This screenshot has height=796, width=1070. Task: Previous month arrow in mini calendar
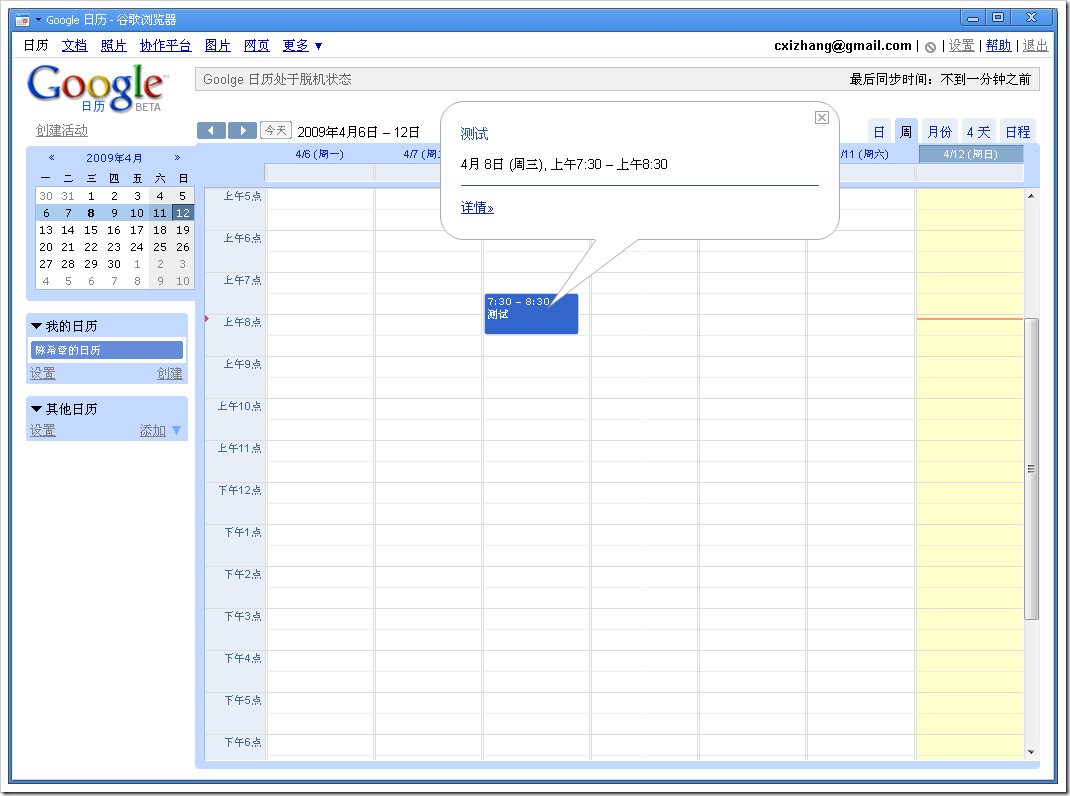coord(51,158)
